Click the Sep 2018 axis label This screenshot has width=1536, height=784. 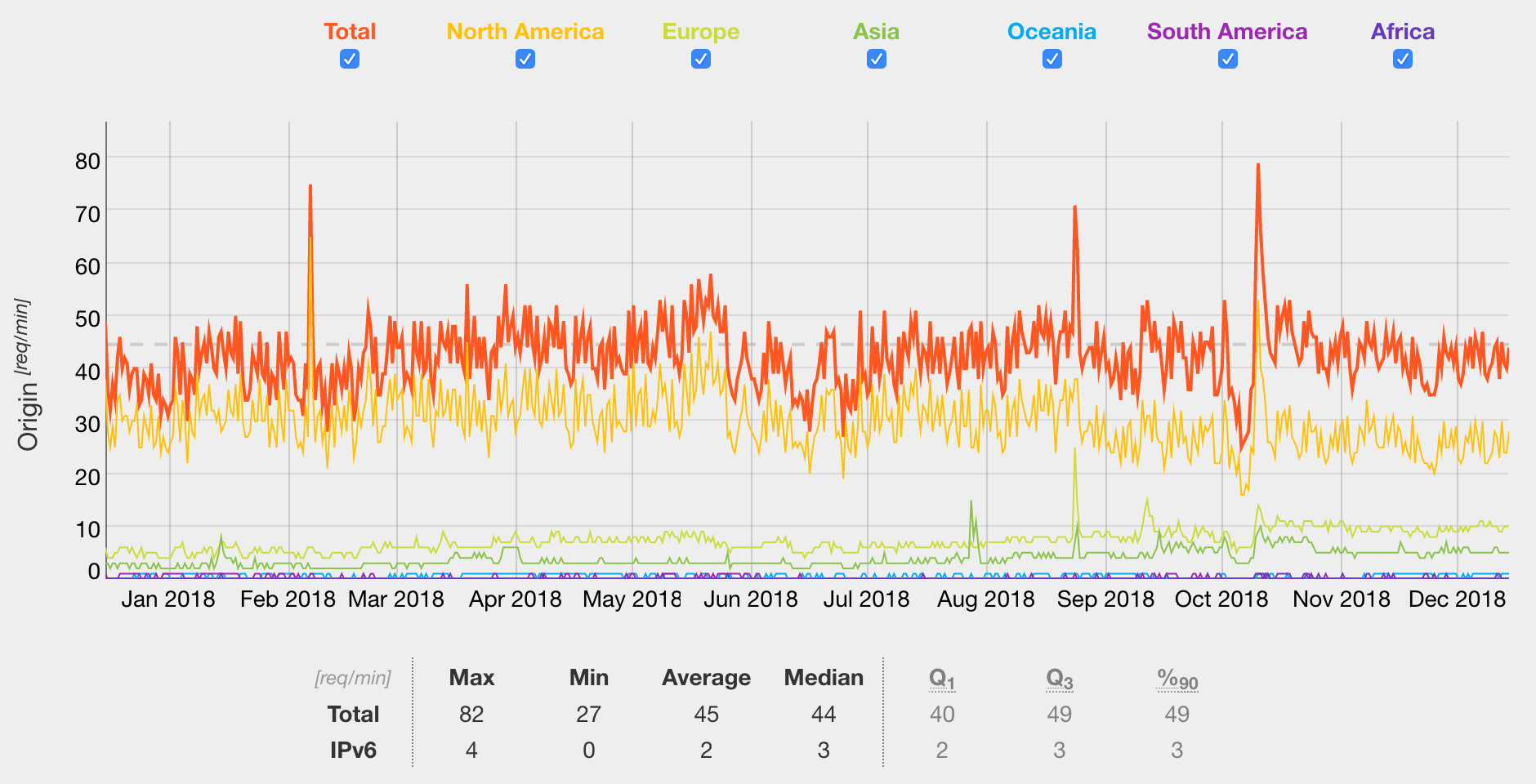coord(1105,599)
